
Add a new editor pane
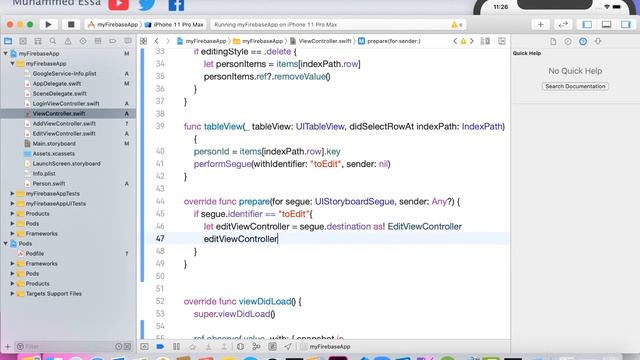coord(502,41)
